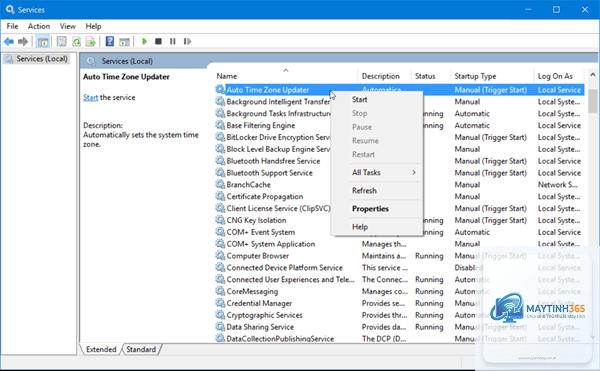The width and height of the screenshot is (600, 371).
Task: Select the CNG Key Isolation service
Action: (x=256, y=220)
